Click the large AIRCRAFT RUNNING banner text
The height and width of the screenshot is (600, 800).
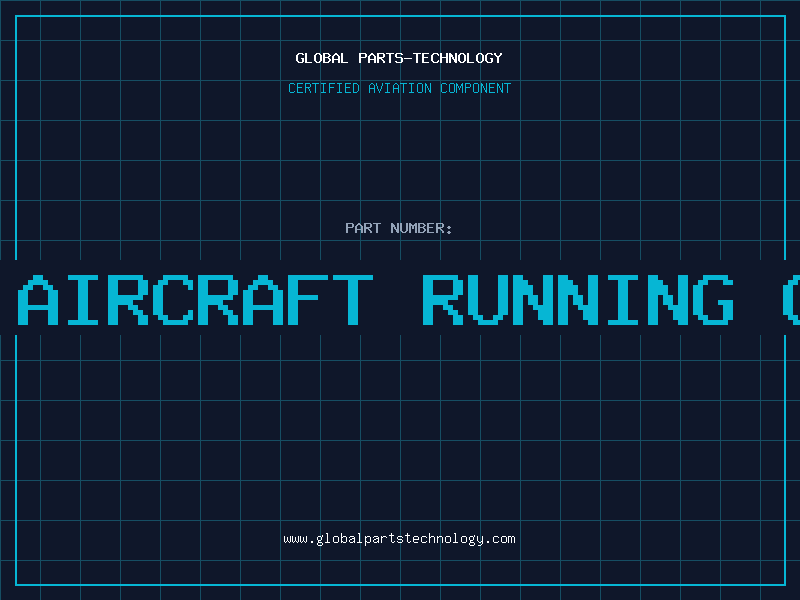pyautogui.click(x=408, y=299)
